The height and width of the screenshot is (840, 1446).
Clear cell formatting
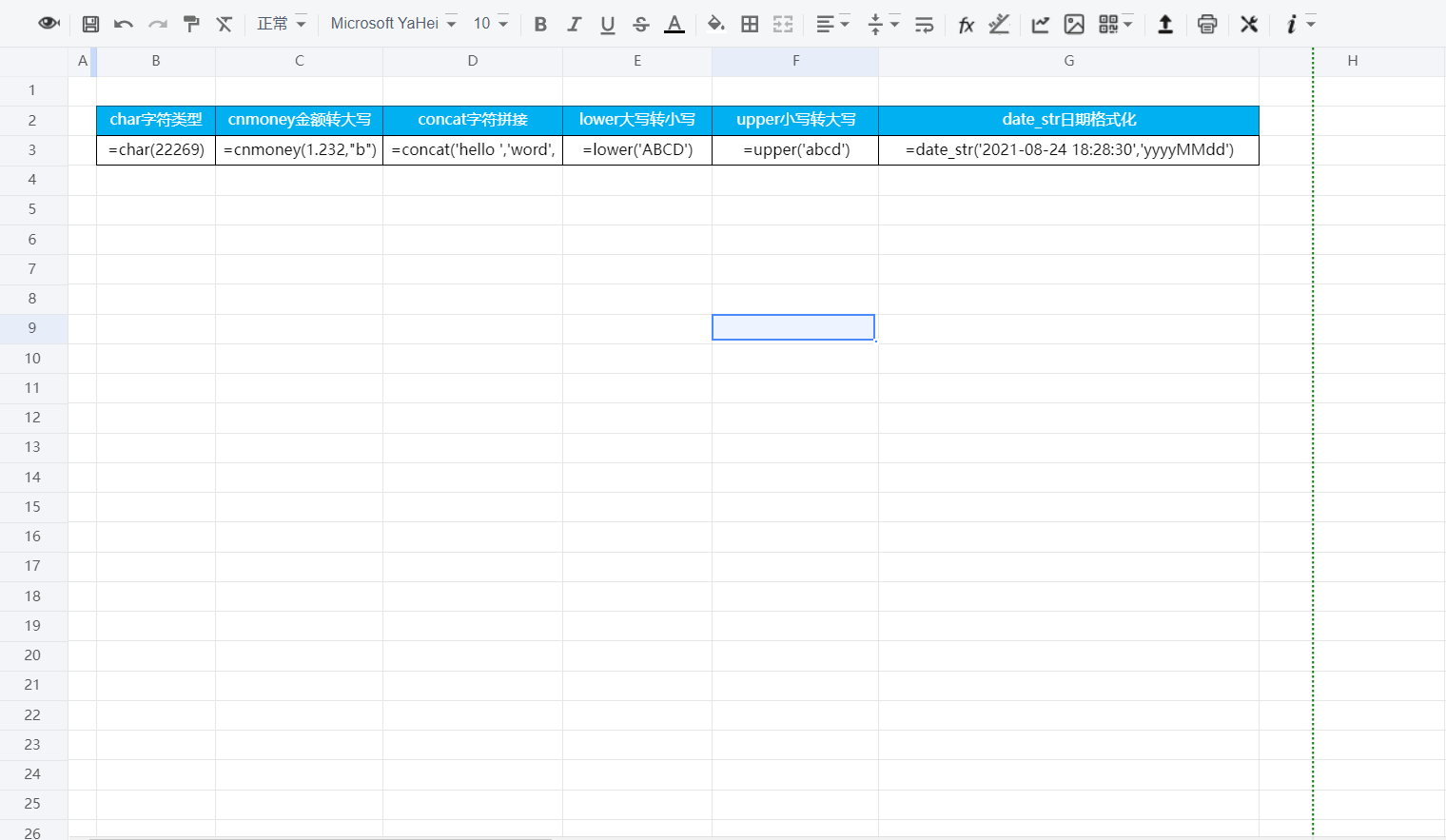click(x=225, y=24)
